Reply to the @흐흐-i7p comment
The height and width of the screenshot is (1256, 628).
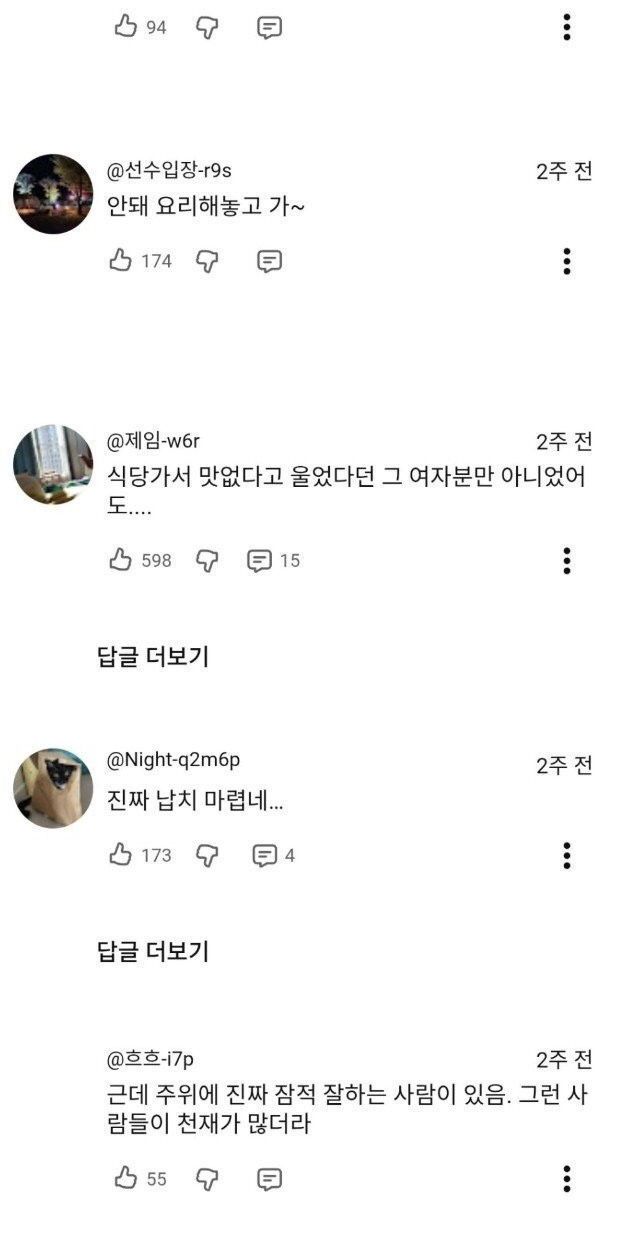click(269, 1178)
